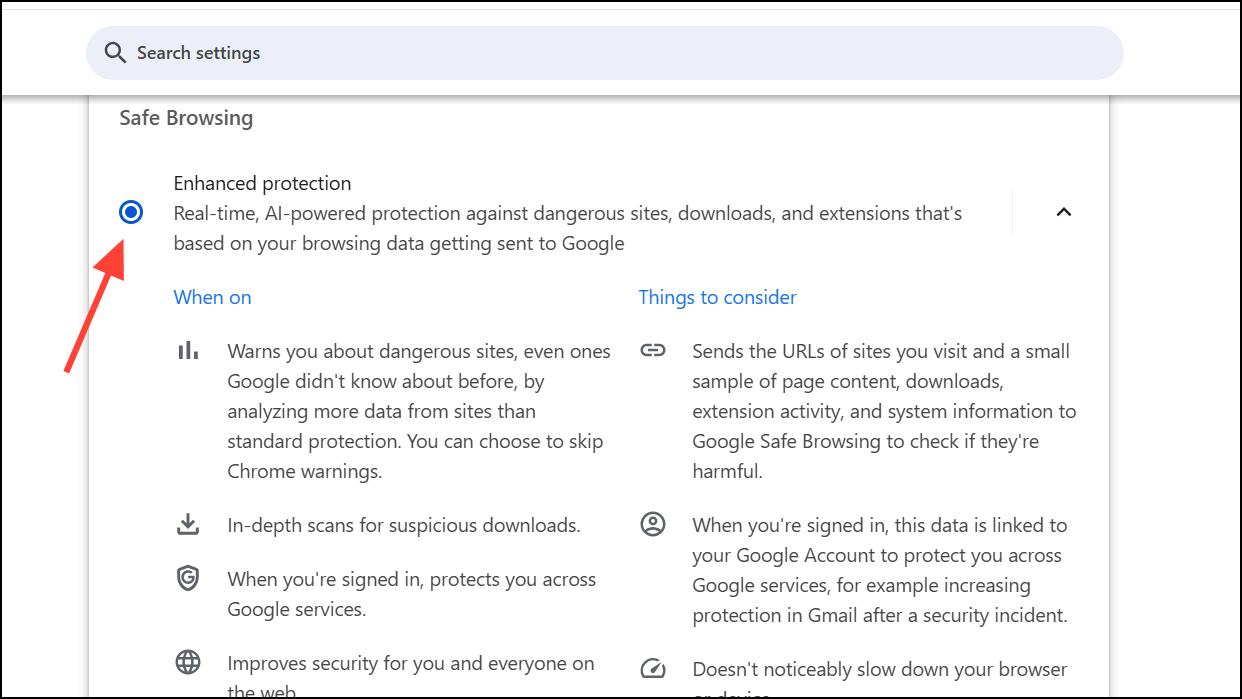Click the Safe Browsing section heading

(x=186, y=117)
